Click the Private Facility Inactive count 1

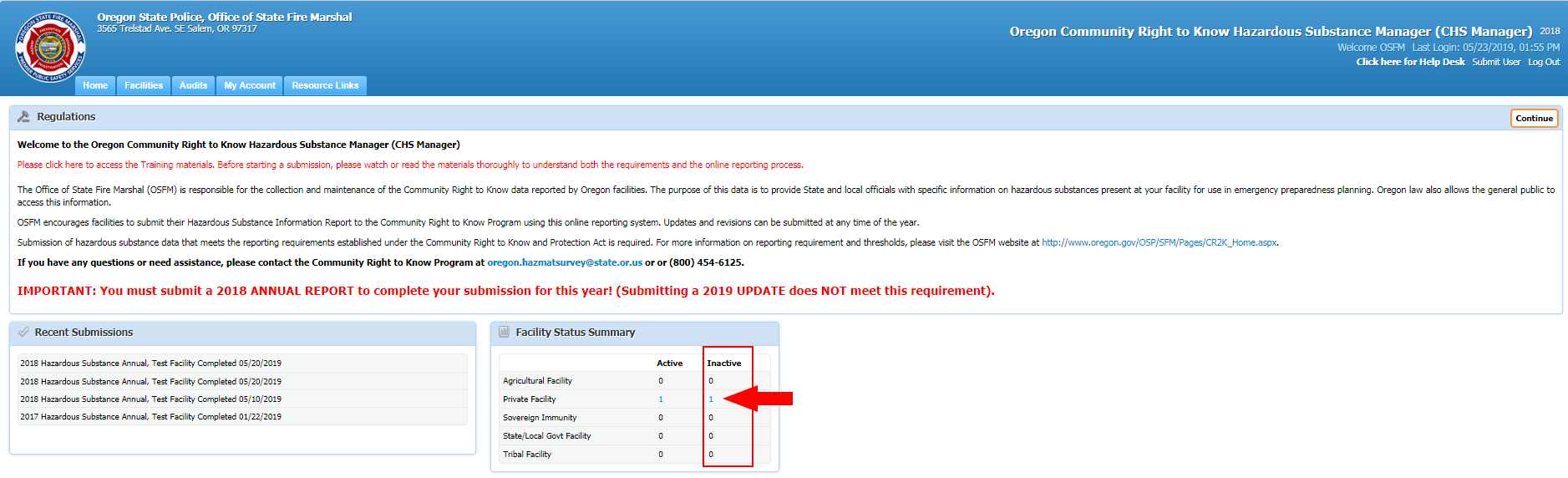(x=711, y=399)
